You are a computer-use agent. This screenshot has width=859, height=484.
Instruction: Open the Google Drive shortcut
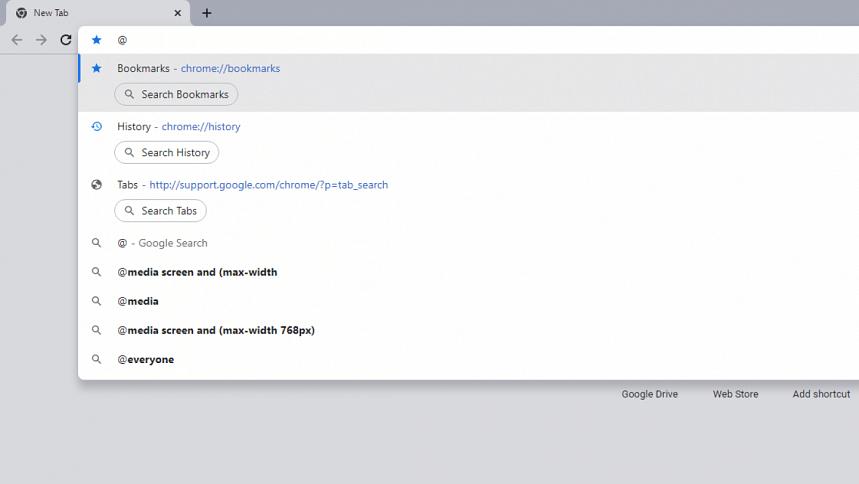point(650,394)
